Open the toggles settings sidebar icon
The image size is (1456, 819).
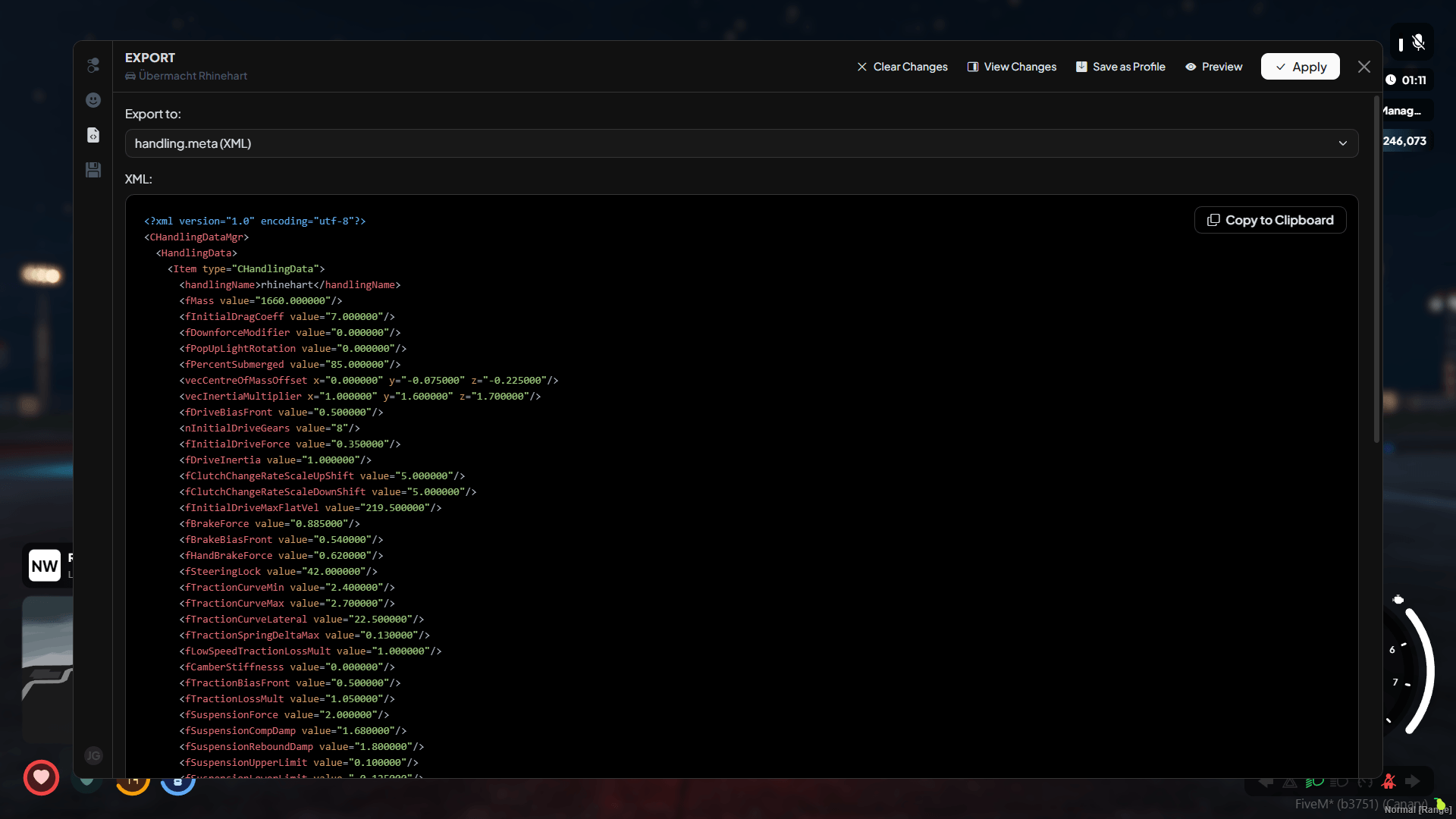coord(93,65)
